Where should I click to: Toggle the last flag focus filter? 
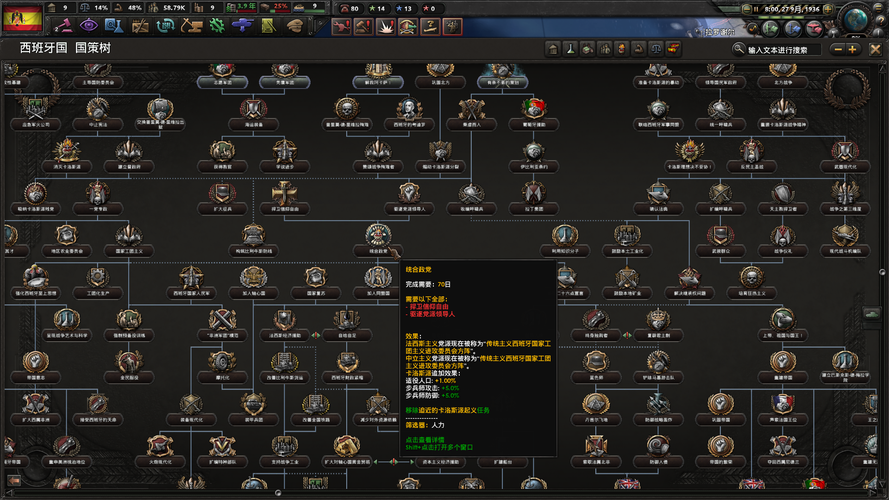pyautogui.click(x=673, y=49)
